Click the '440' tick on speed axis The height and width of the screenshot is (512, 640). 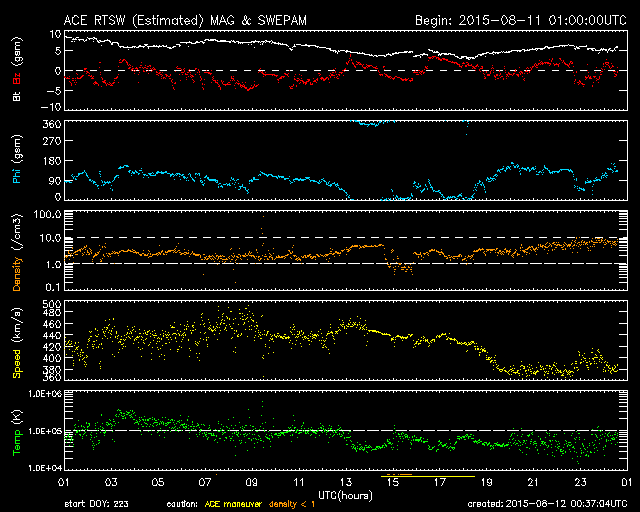(x=52, y=335)
